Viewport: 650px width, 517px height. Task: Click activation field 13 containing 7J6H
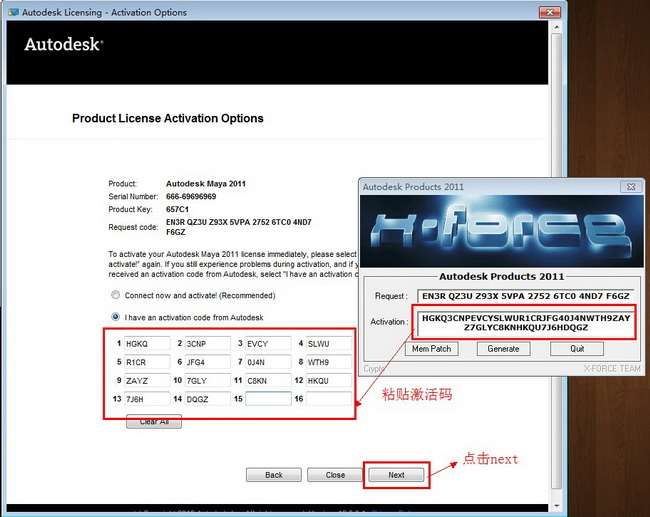pyautogui.click(x=147, y=399)
